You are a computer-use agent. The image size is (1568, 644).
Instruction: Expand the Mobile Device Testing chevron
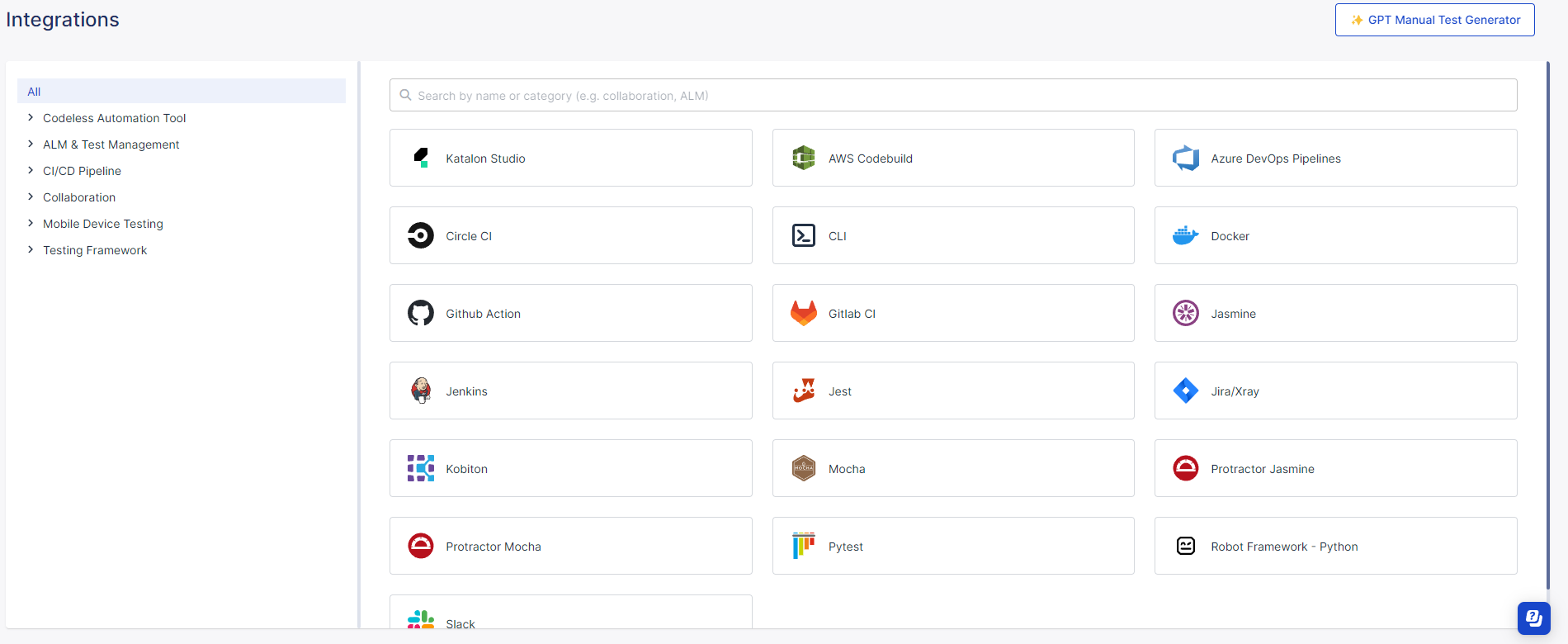click(x=31, y=224)
